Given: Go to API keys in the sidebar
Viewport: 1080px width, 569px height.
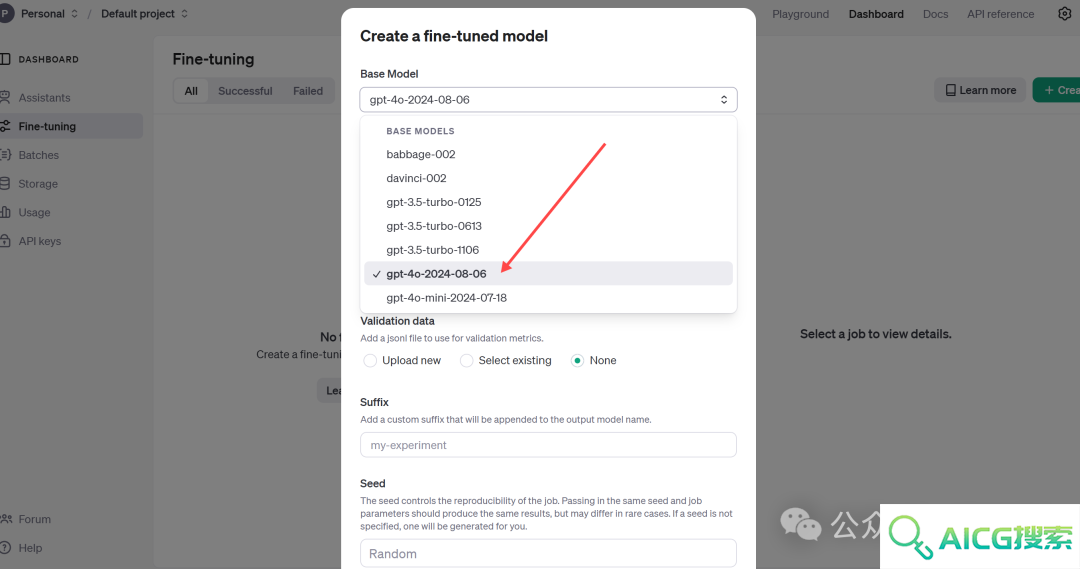Looking at the screenshot, I should coord(40,241).
